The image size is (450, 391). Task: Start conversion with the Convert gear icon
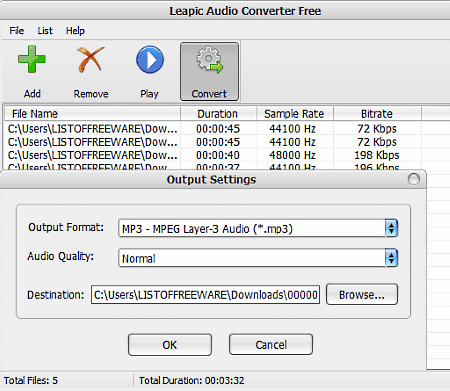click(209, 71)
